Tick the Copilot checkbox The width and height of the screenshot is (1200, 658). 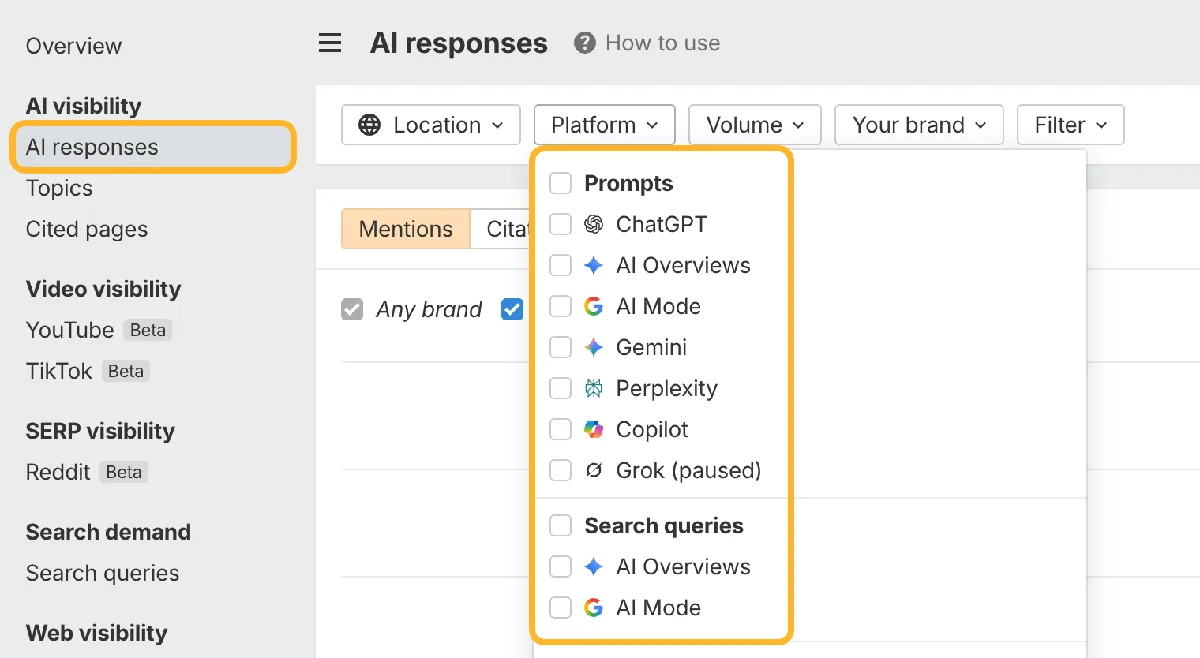(561, 429)
